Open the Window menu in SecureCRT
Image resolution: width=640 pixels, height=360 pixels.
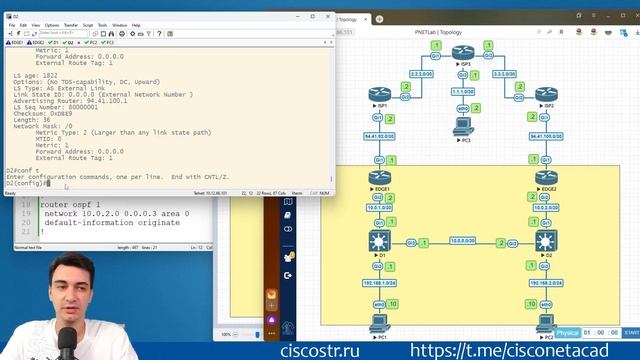tap(120, 25)
